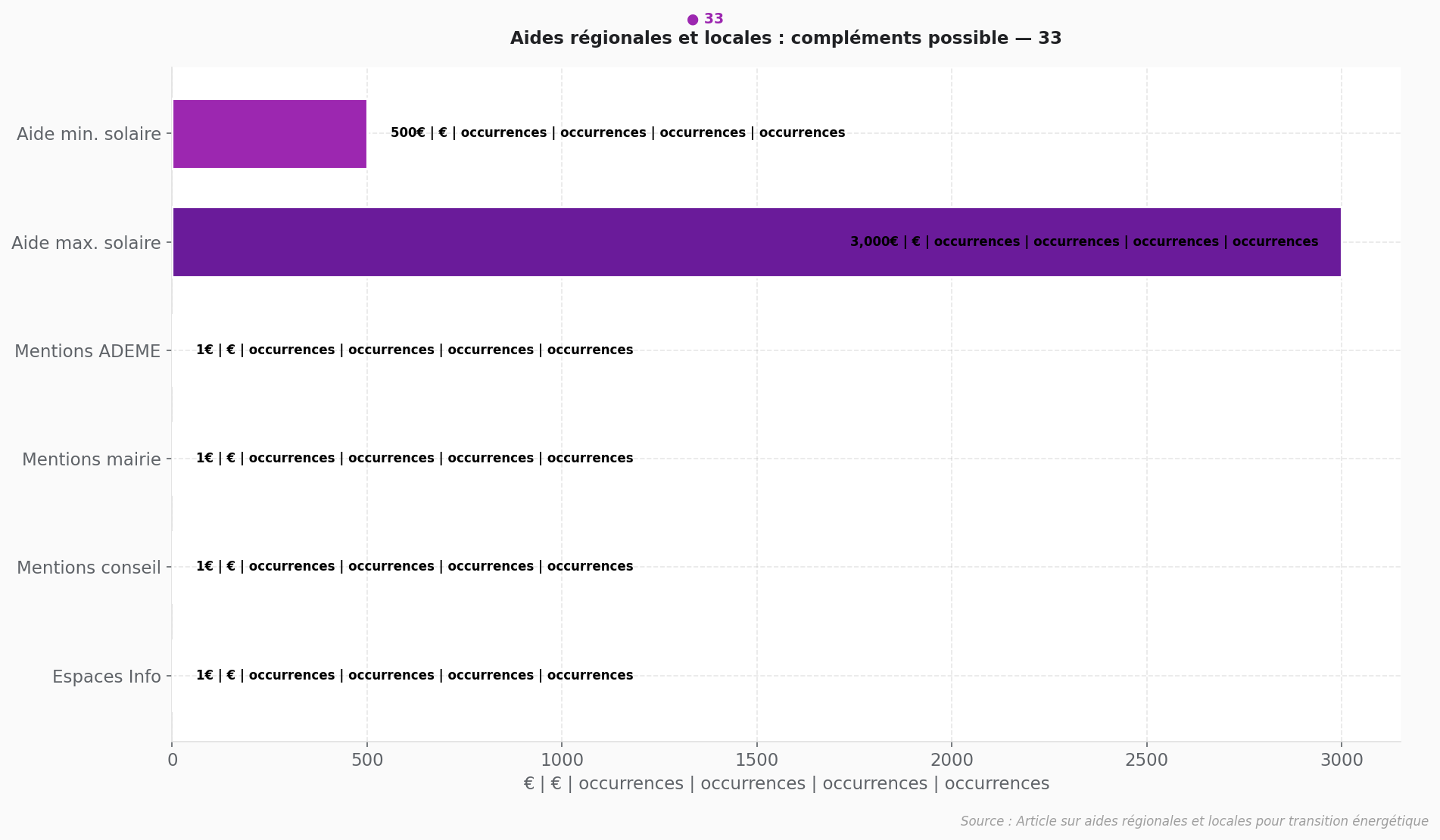Click the Mentions ADEME axis label
This screenshot has height=840, width=1440.
[x=88, y=351]
